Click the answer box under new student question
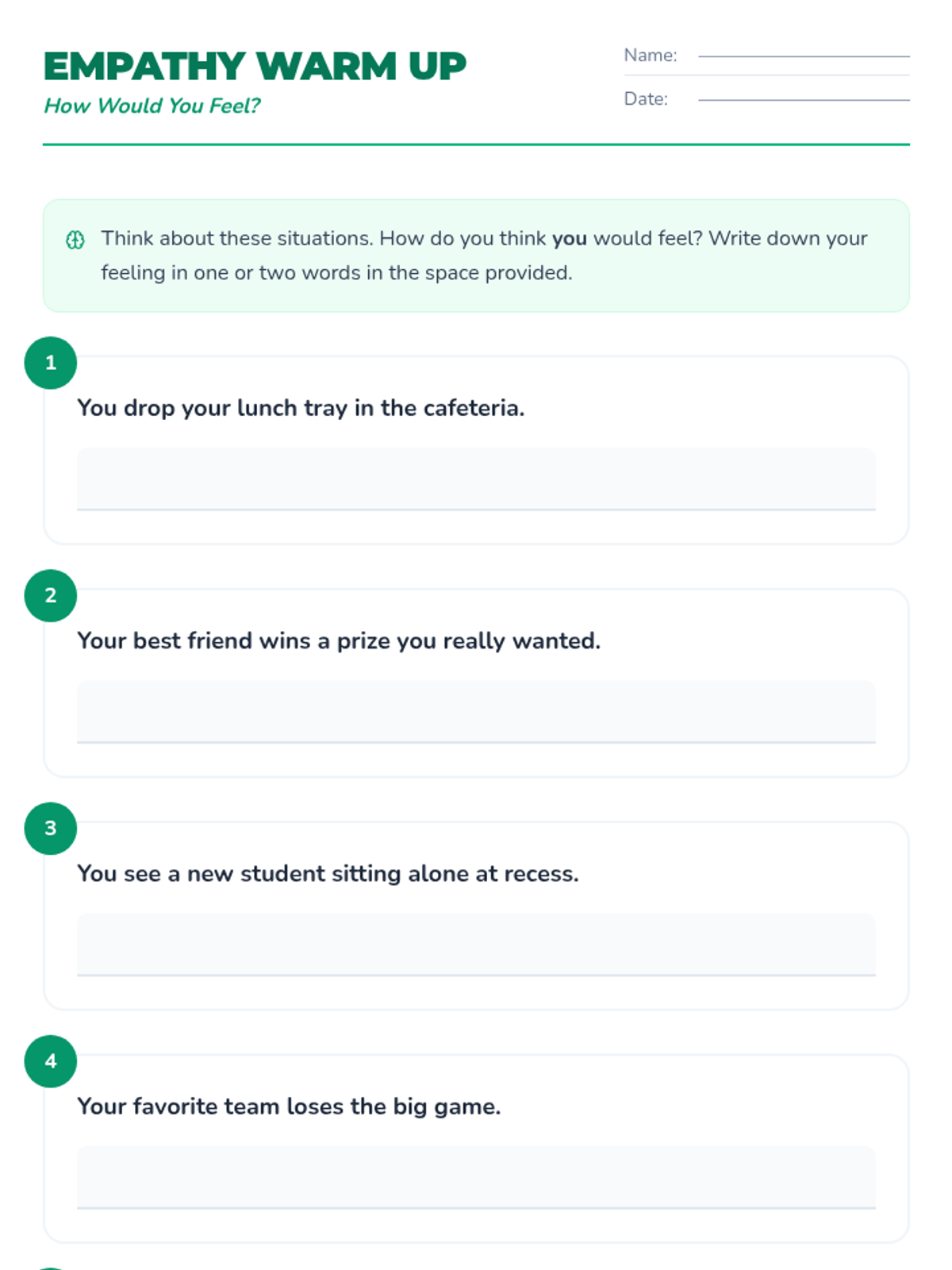The height and width of the screenshot is (1270, 952). coord(476,944)
